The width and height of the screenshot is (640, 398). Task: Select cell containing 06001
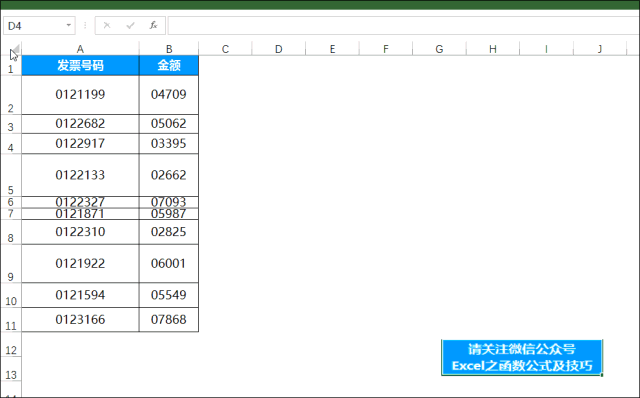pyautogui.click(x=169, y=264)
